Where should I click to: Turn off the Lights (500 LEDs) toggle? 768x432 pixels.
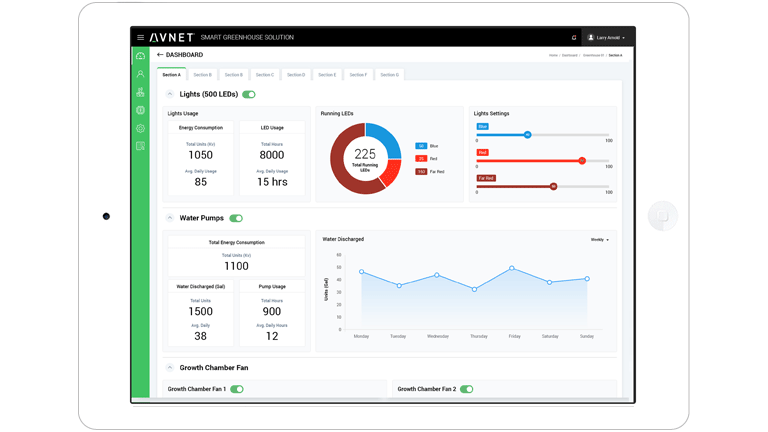pos(249,95)
